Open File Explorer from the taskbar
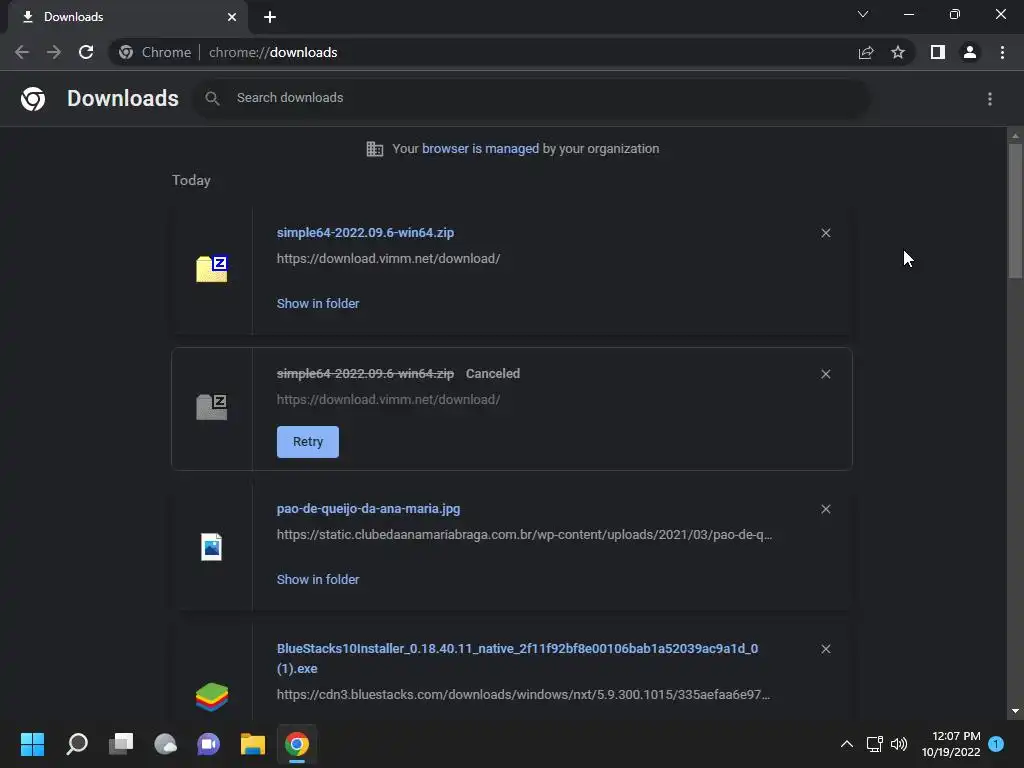Screen dimensions: 1024x768 click(x=253, y=744)
